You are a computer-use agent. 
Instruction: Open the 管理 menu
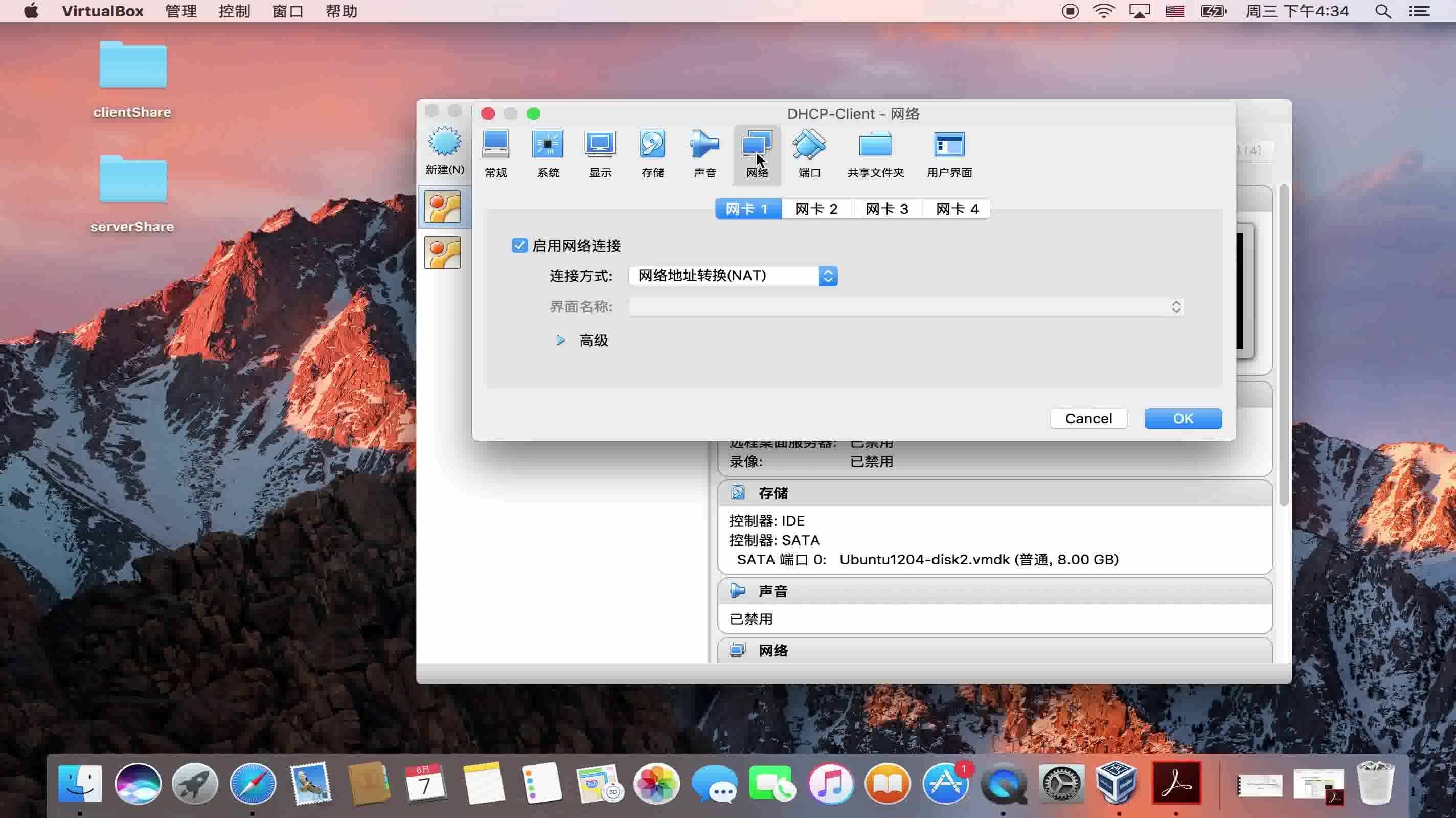tap(181, 11)
